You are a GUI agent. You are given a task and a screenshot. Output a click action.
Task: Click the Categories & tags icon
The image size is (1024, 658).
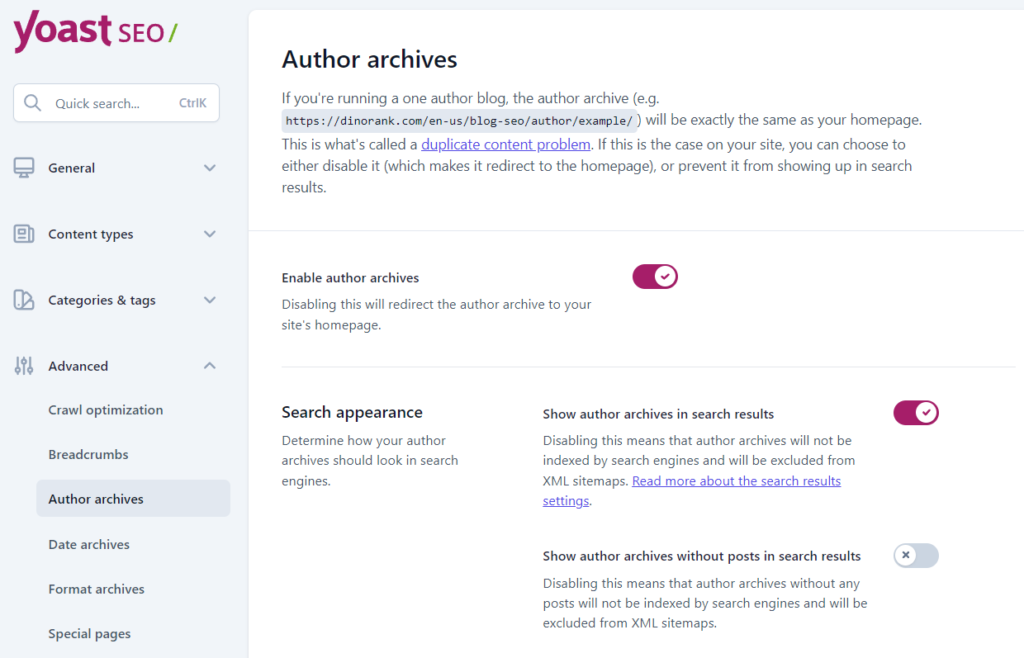pyautogui.click(x=24, y=300)
